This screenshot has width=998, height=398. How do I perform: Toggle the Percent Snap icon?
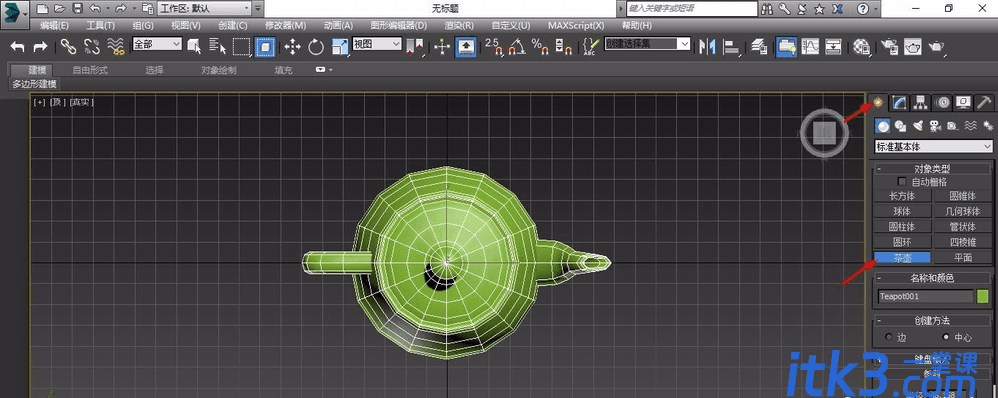coord(540,46)
